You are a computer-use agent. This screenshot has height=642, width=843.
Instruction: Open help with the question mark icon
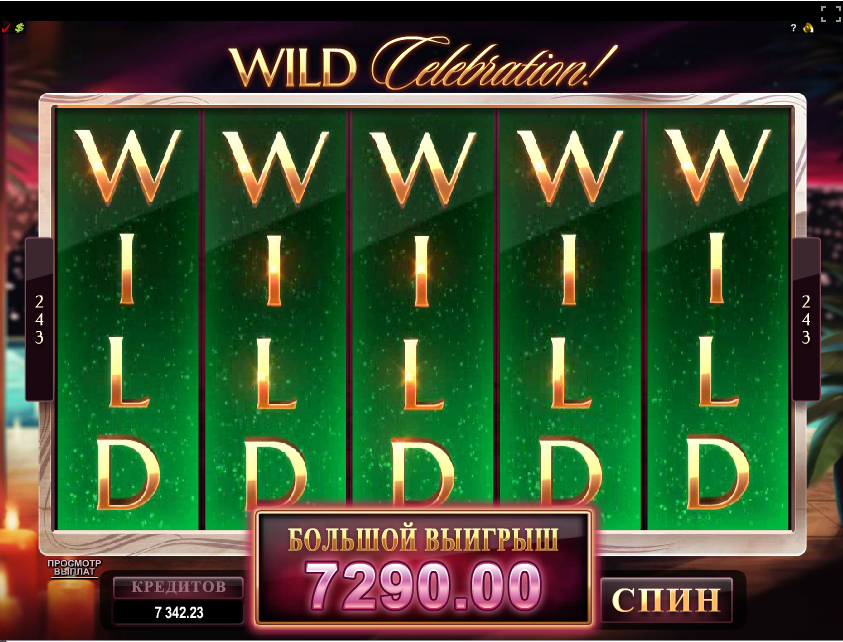[794, 28]
